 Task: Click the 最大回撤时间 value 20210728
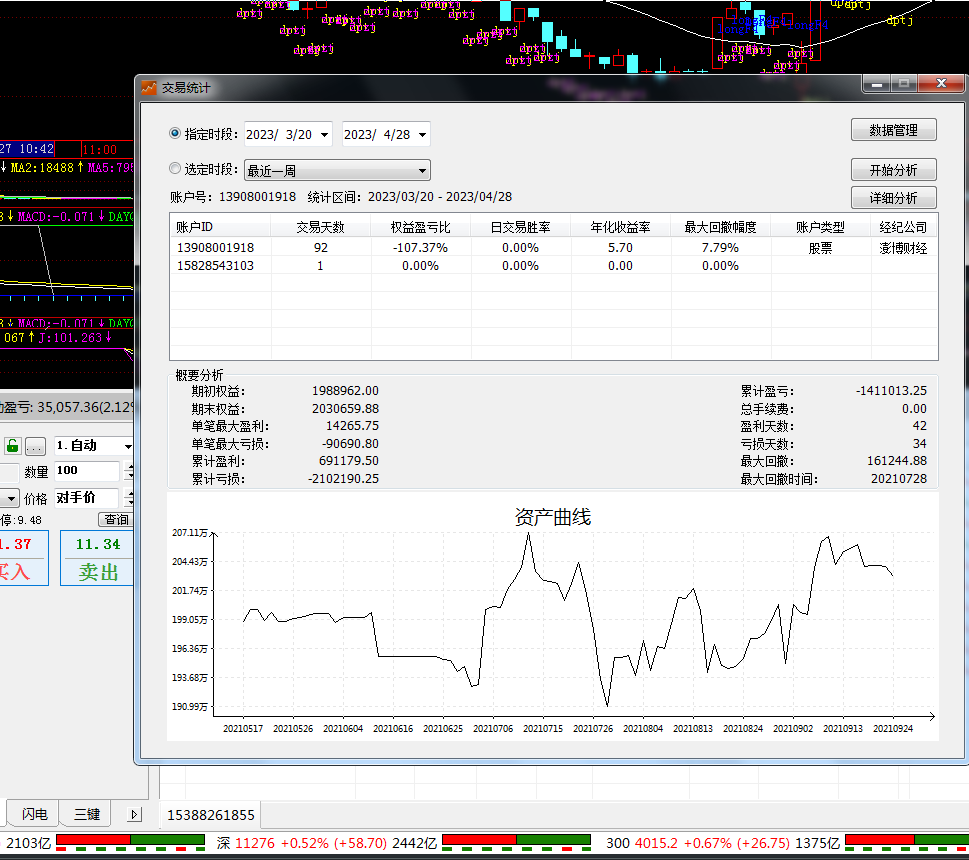click(x=899, y=478)
